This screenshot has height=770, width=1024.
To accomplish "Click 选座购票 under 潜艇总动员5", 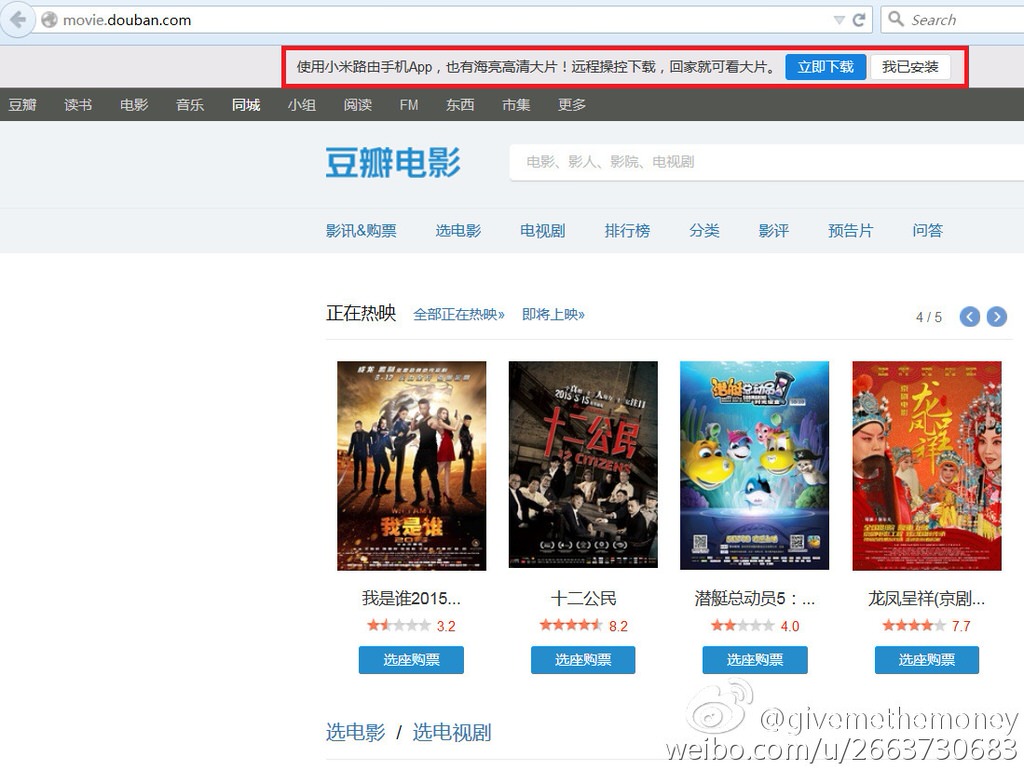I will coord(755,660).
